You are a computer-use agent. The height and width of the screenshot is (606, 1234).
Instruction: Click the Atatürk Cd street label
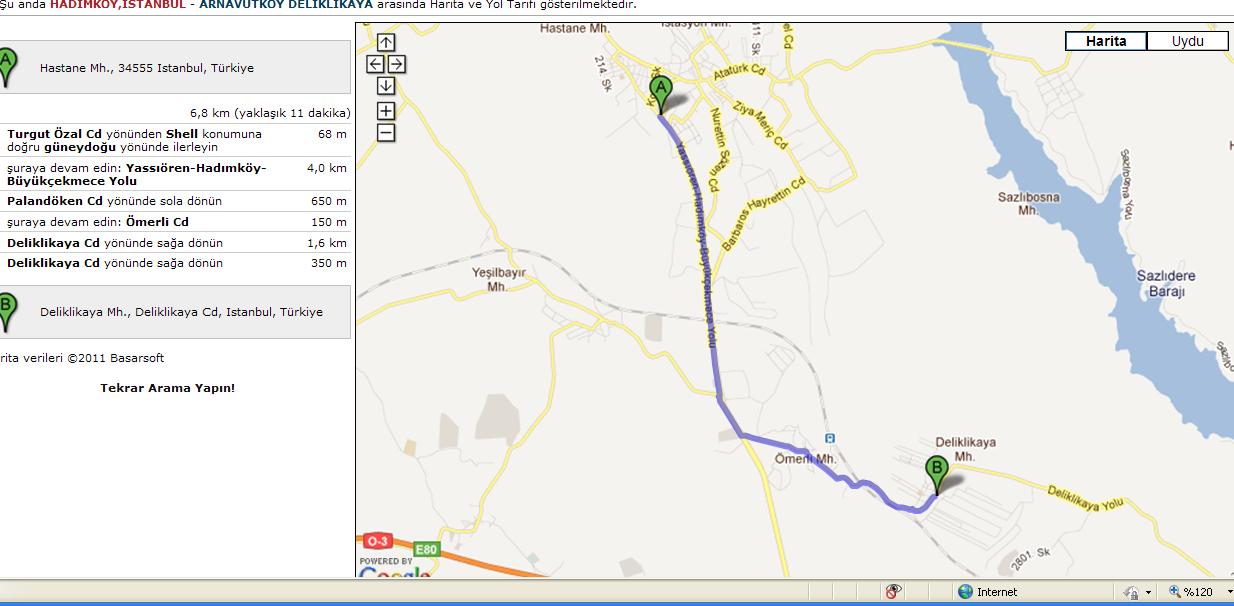[740, 71]
